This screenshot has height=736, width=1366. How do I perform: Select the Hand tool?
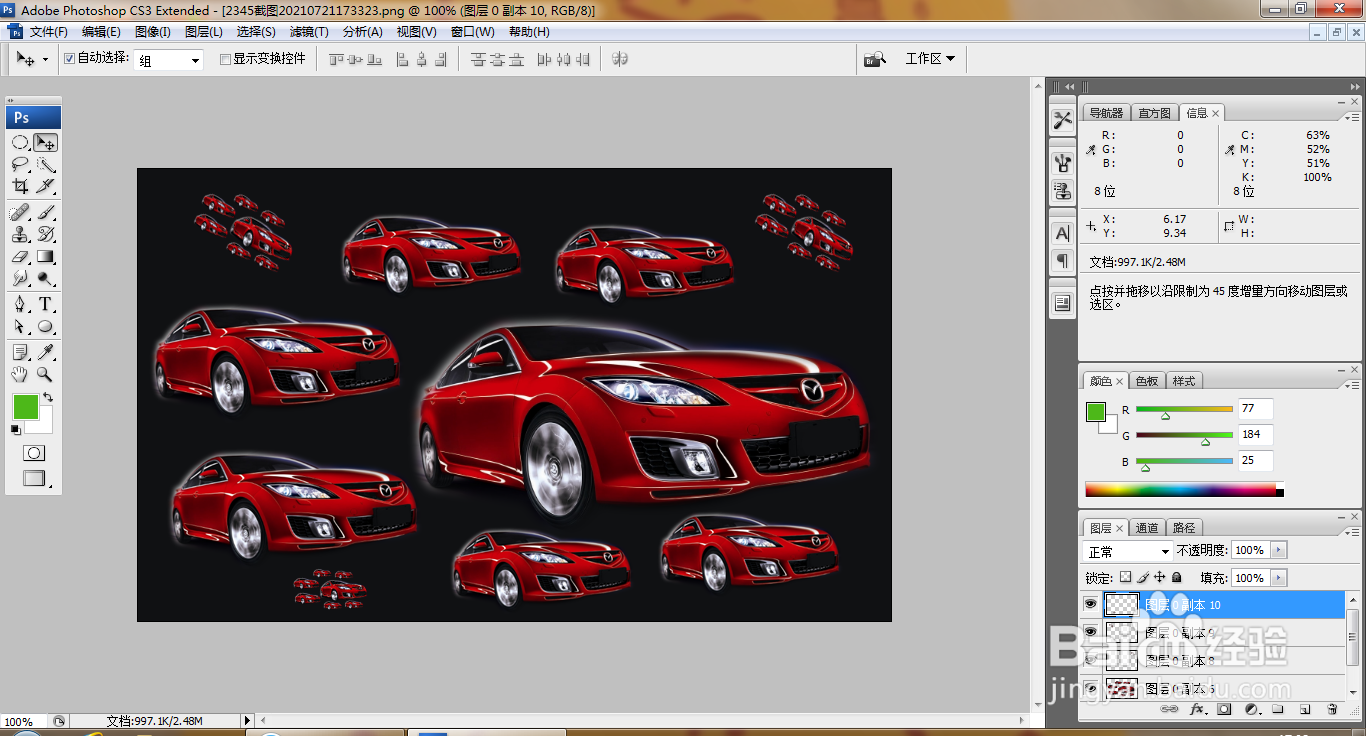point(20,375)
